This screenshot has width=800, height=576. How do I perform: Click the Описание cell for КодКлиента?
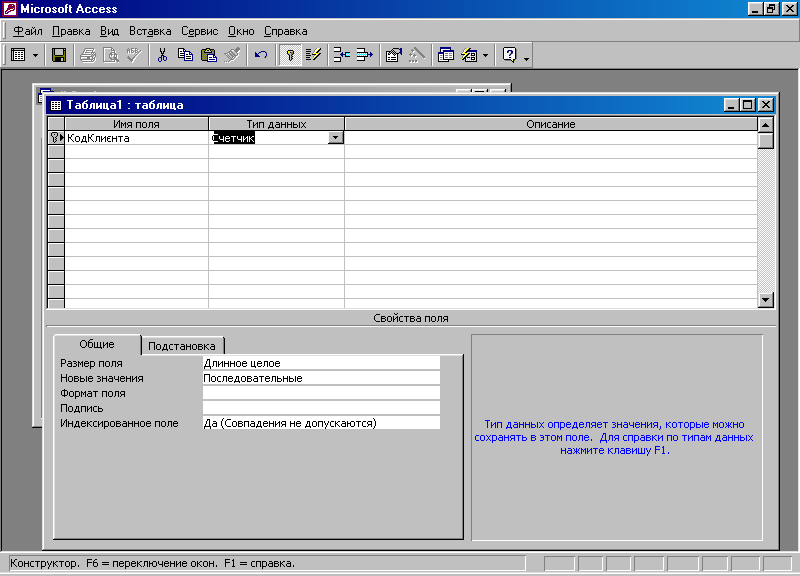click(x=551, y=138)
